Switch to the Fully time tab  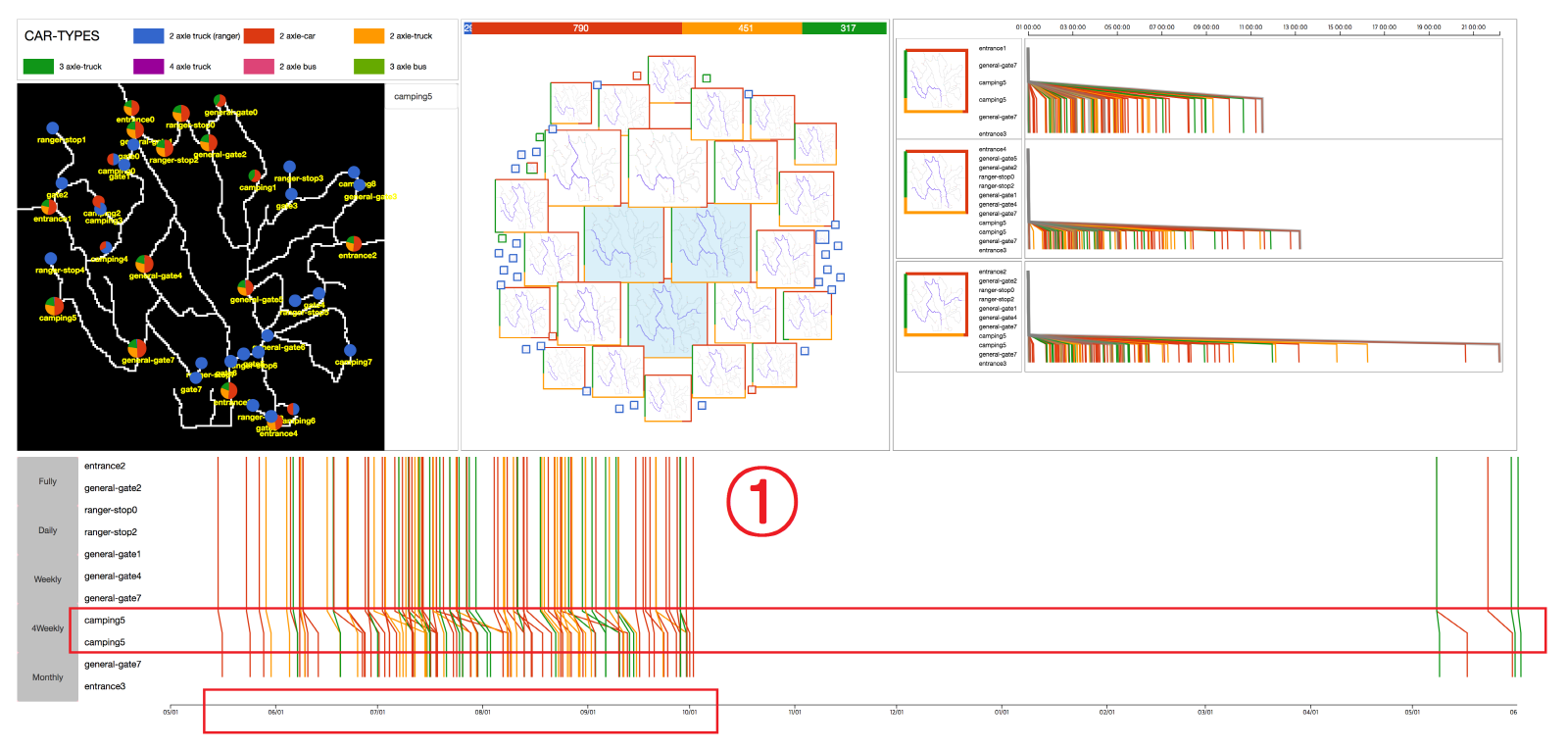47,481
